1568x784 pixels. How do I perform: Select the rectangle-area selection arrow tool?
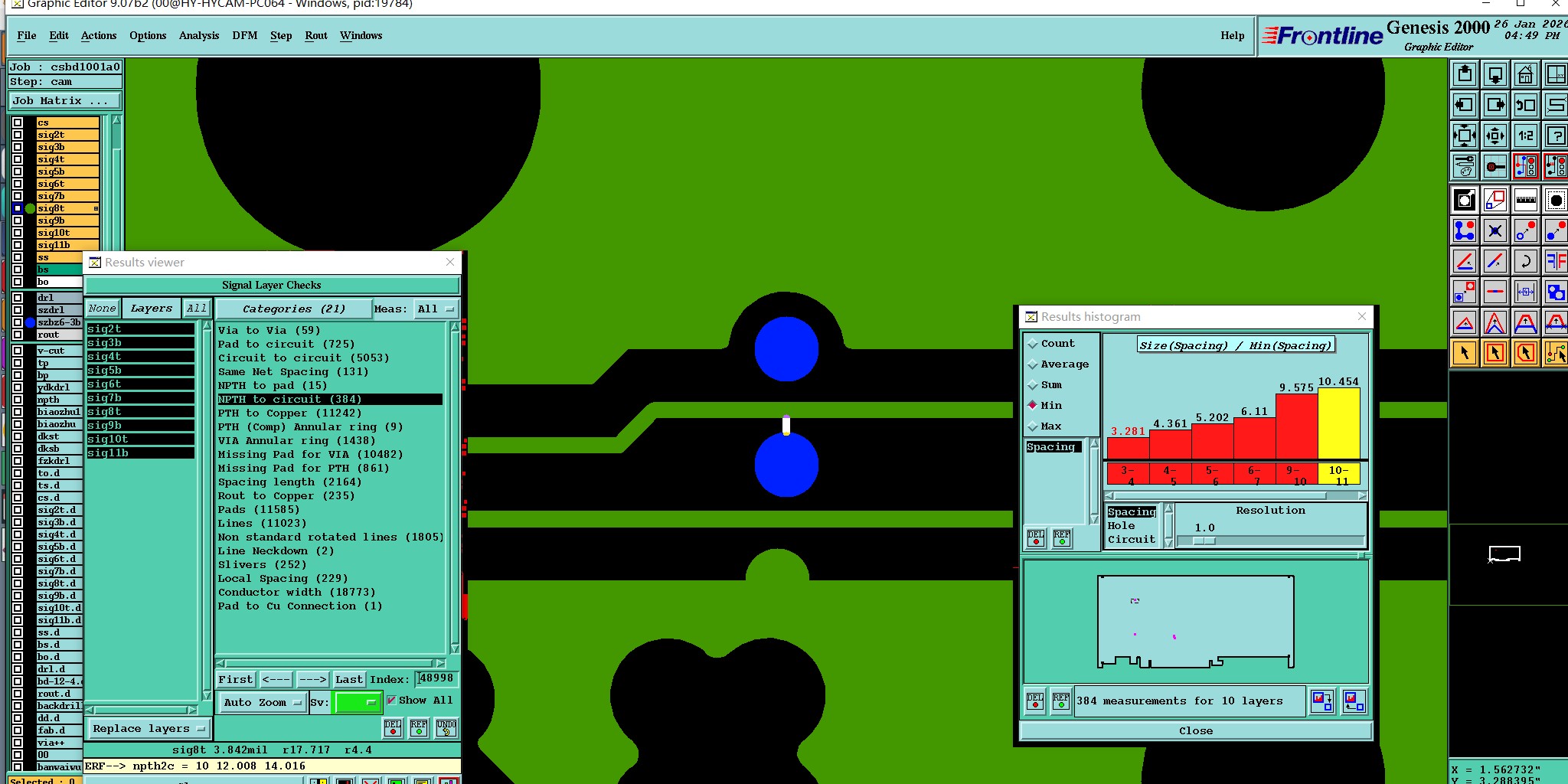[1494, 353]
